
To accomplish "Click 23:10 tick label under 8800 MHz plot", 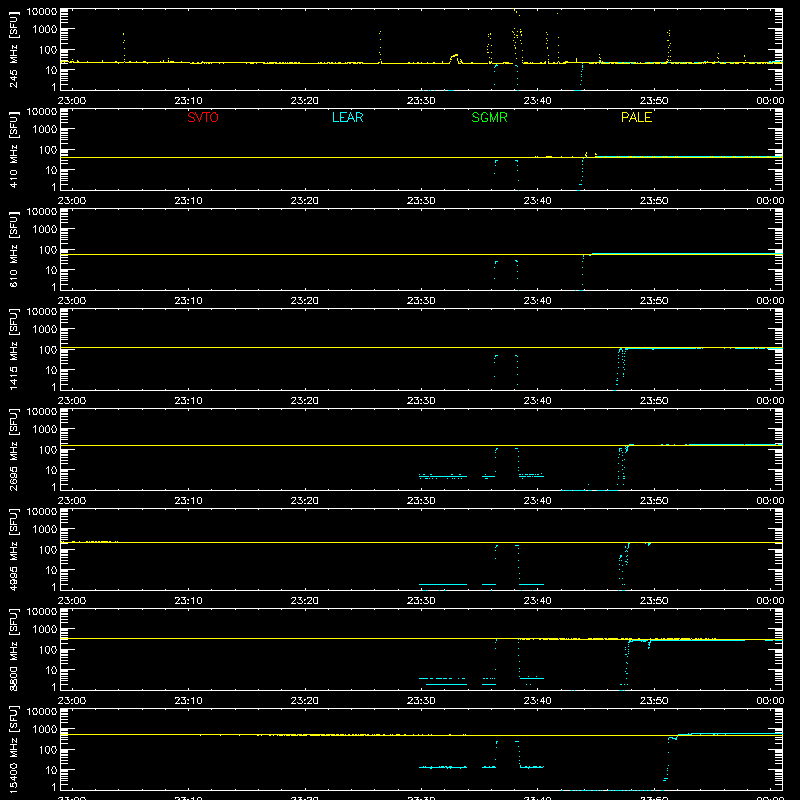I will click(188, 701).
